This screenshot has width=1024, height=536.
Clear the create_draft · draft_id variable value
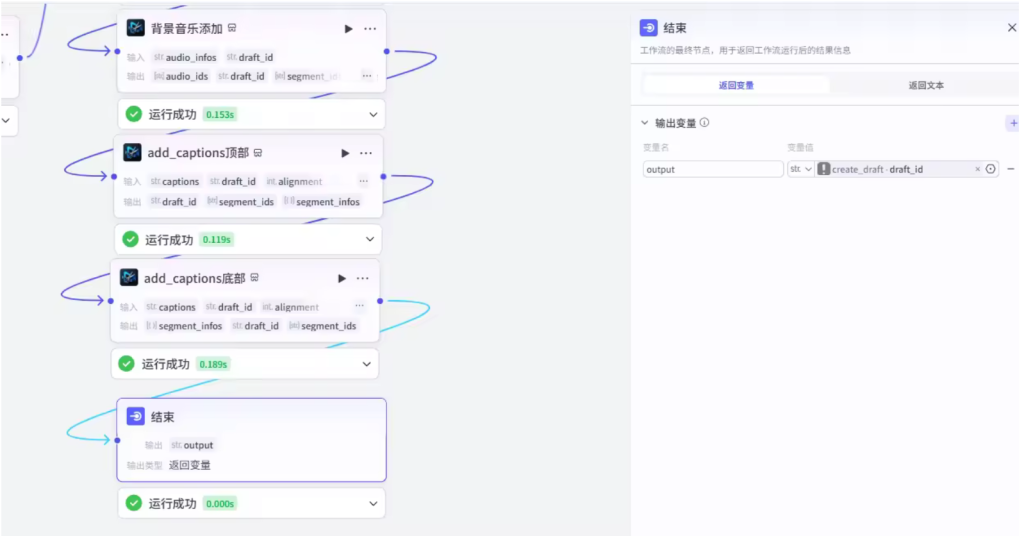click(977, 169)
